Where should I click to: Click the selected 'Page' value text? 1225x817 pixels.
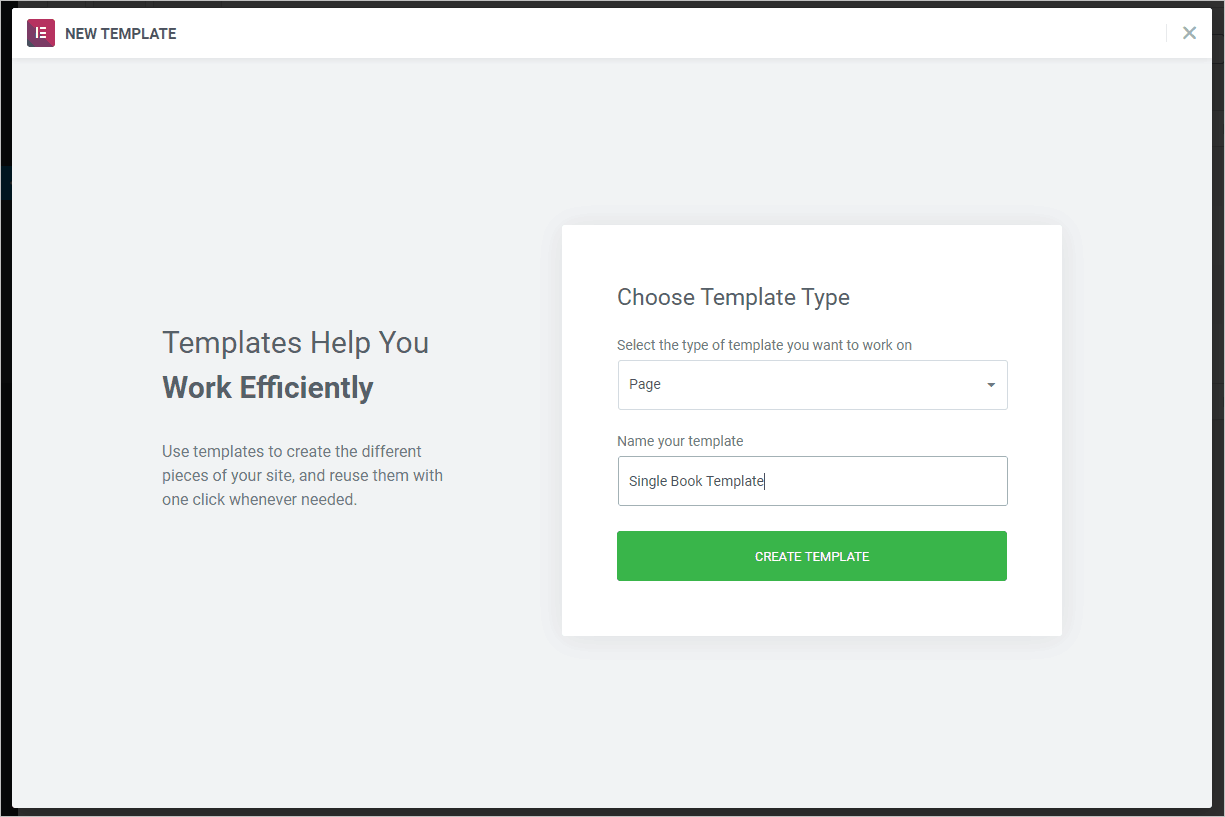[645, 385]
